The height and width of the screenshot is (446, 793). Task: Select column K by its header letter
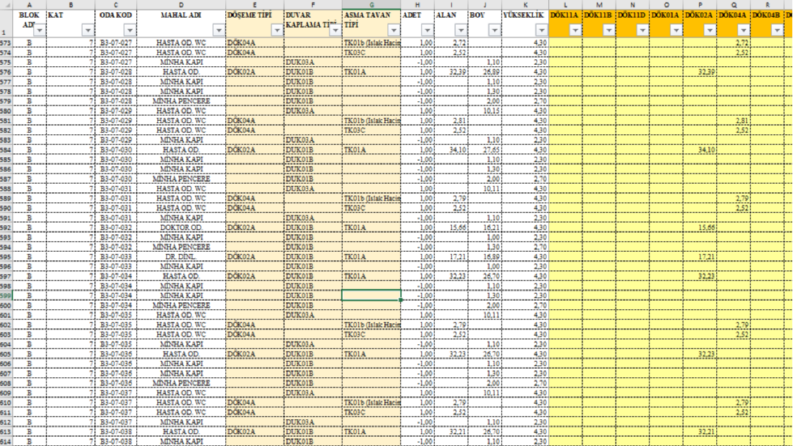point(525,5)
